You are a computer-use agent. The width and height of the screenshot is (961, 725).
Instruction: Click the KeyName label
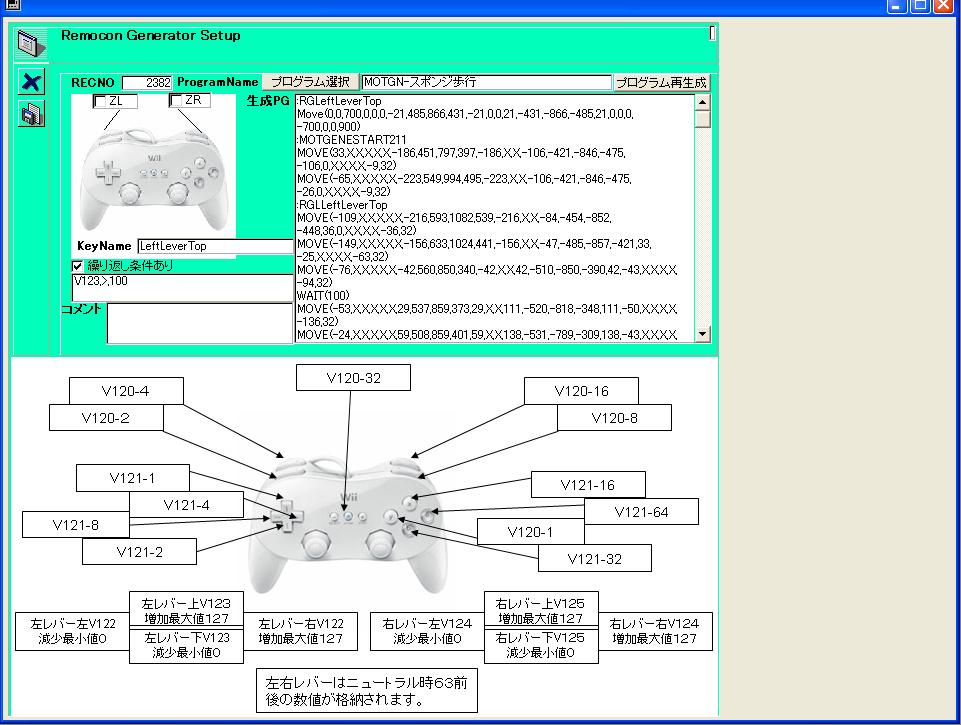tap(104, 246)
